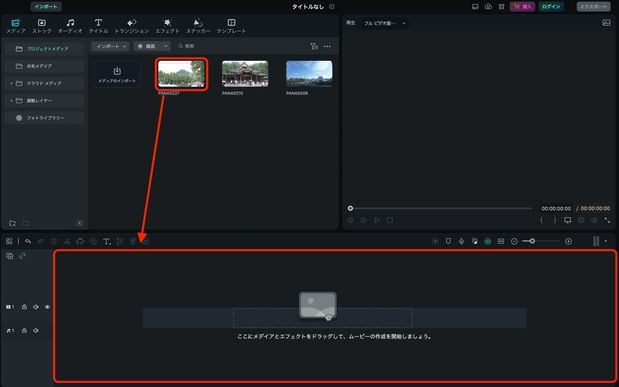Click the timeline zoom slider handle
619x387 pixels.
click(x=532, y=241)
